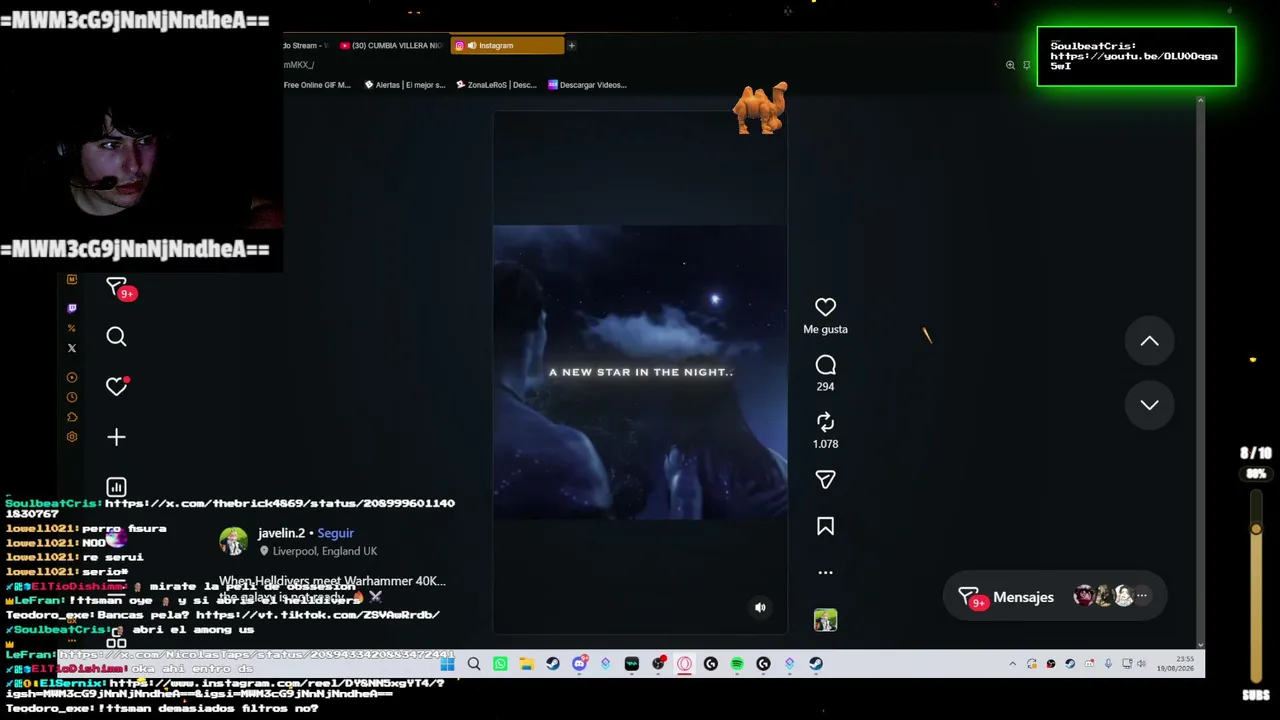Open the Instagram dashboard chart icon
Screen dimensions: 1280x720
[x=116, y=487]
